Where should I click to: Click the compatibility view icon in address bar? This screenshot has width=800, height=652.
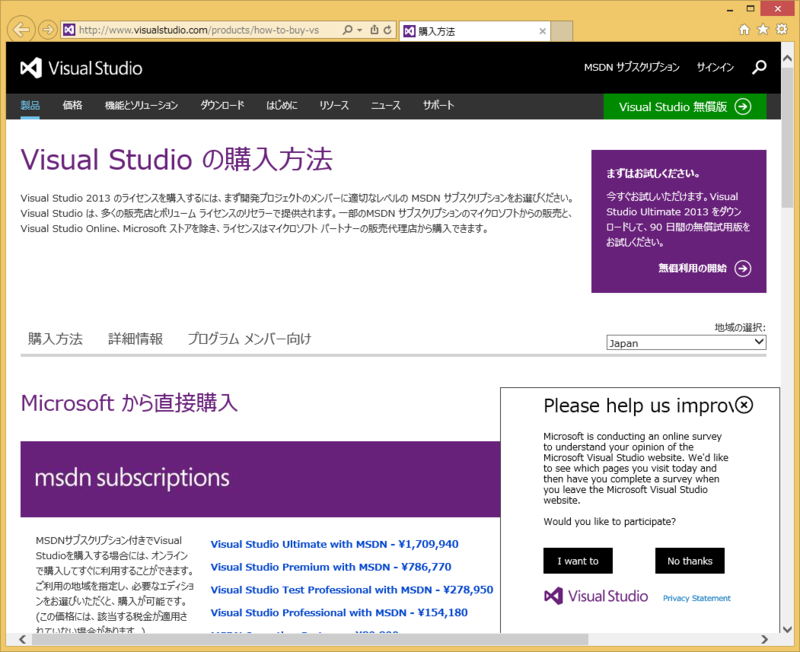pyautogui.click(x=374, y=30)
